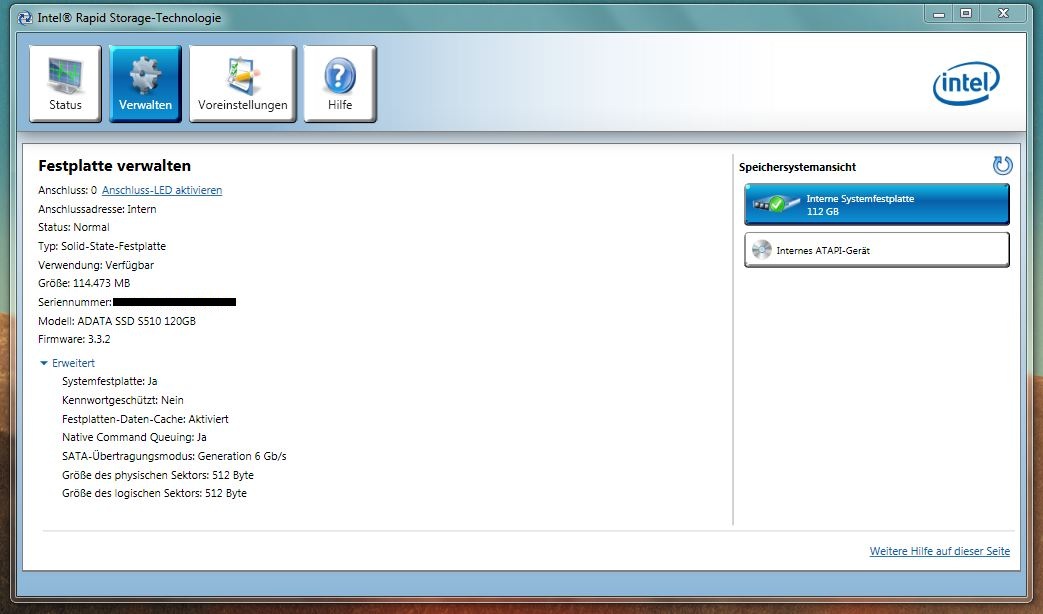Click the SSD drive icon with green checkmark
This screenshot has height=614, width=1043.
[776, 204]
